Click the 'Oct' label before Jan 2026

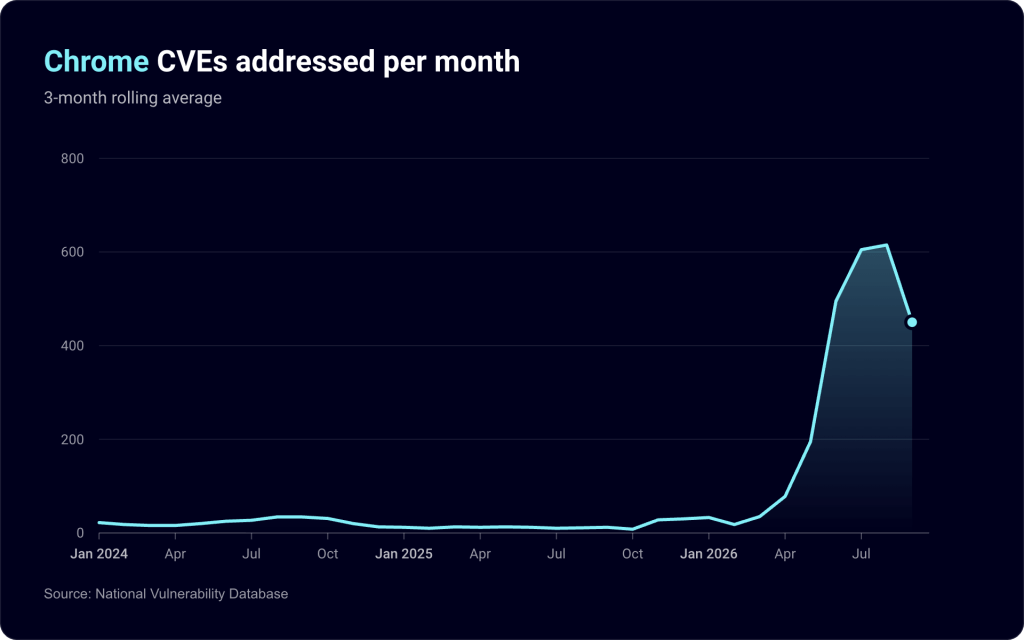(632, 554)
